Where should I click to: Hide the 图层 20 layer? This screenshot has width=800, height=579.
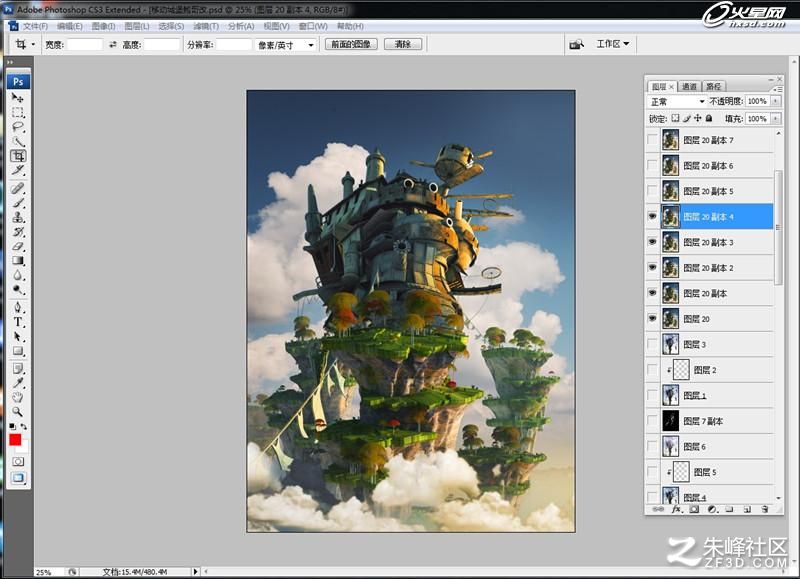pyautogui.click(x=653, y=318)
